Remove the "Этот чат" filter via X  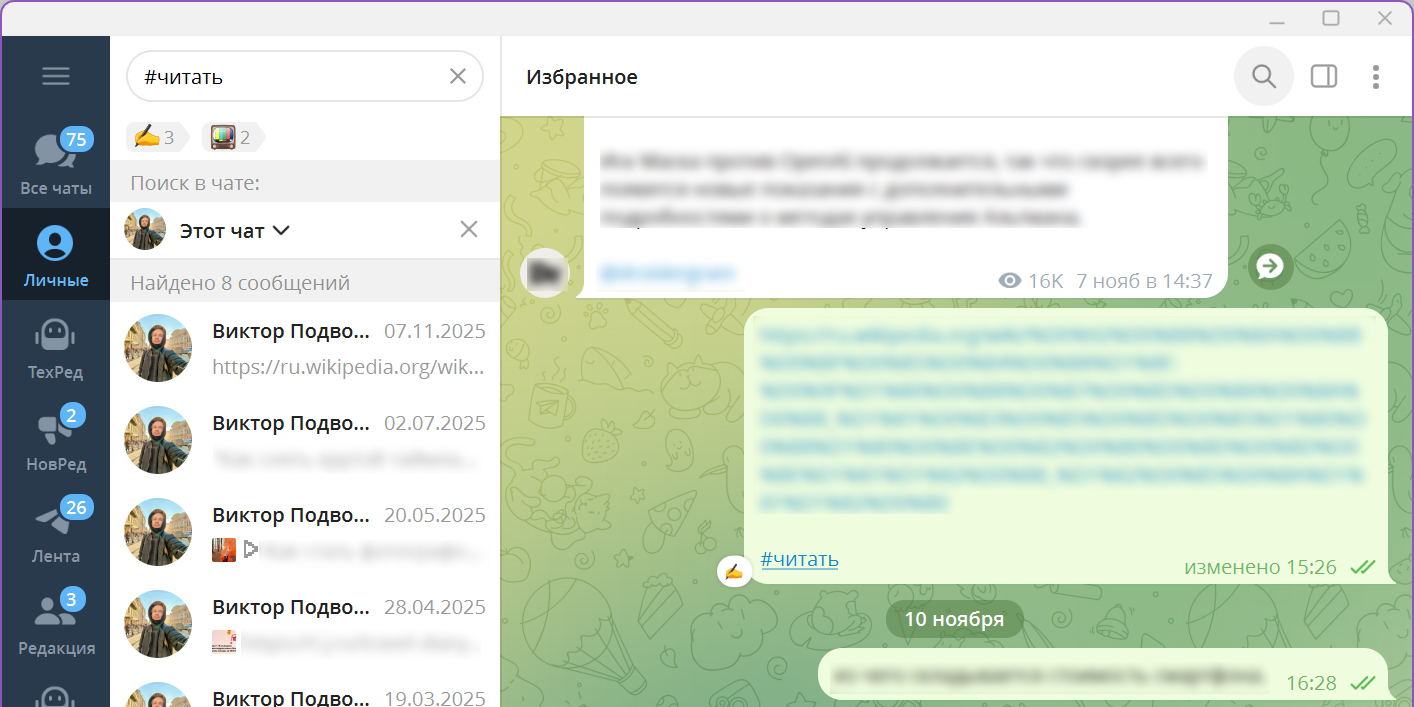(468, 229)
